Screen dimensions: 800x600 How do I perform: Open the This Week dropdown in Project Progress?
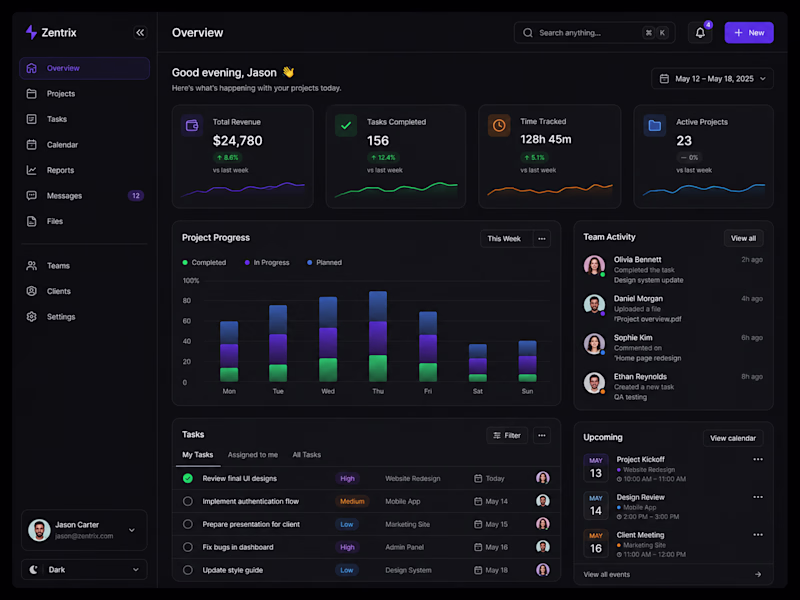(x=506, y=239)
